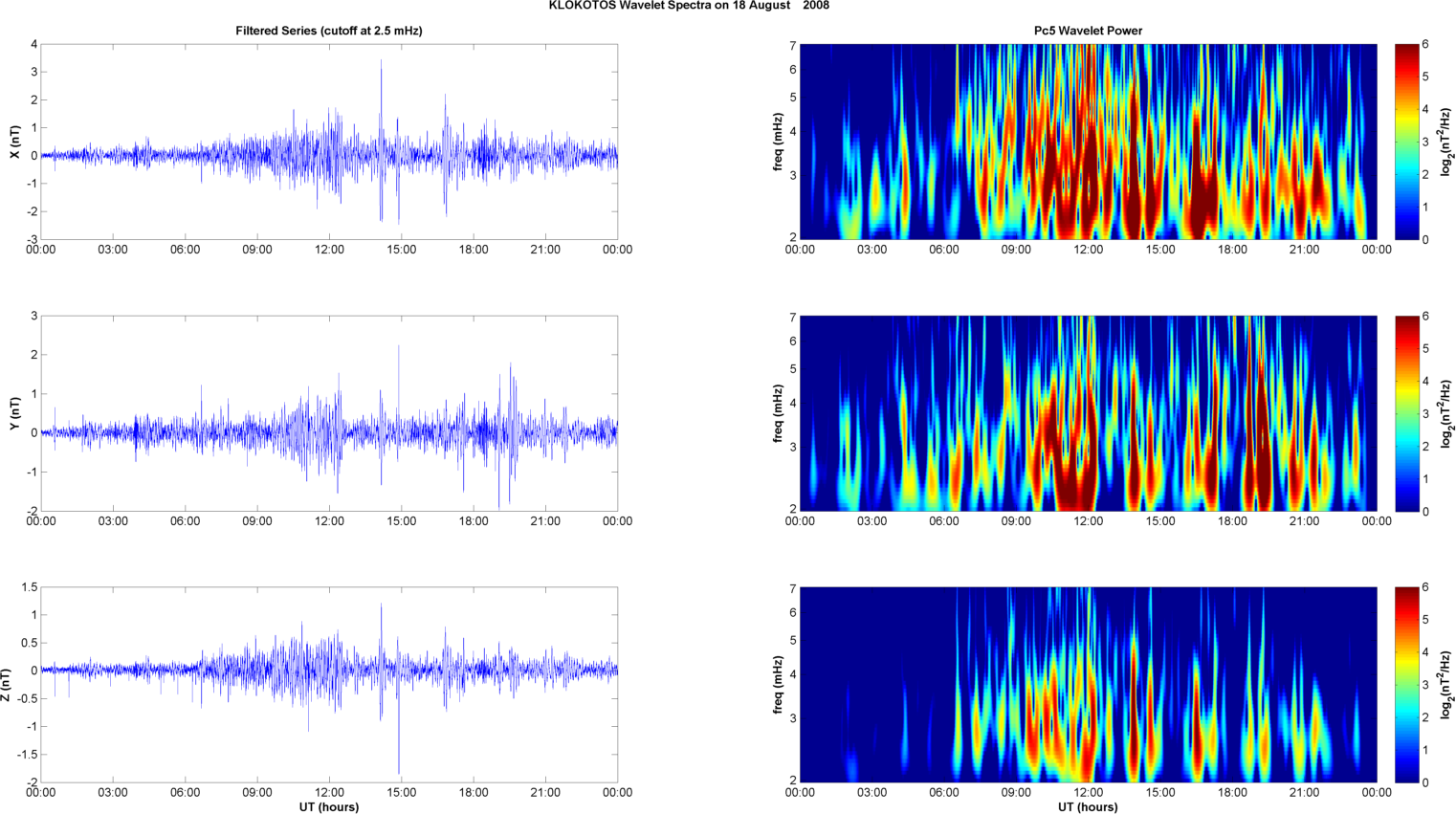Viewport: 1456px width, 814px height.
Task: Click freq (mHz) label of Y spectrogram
Action: (x=779, y=413)
